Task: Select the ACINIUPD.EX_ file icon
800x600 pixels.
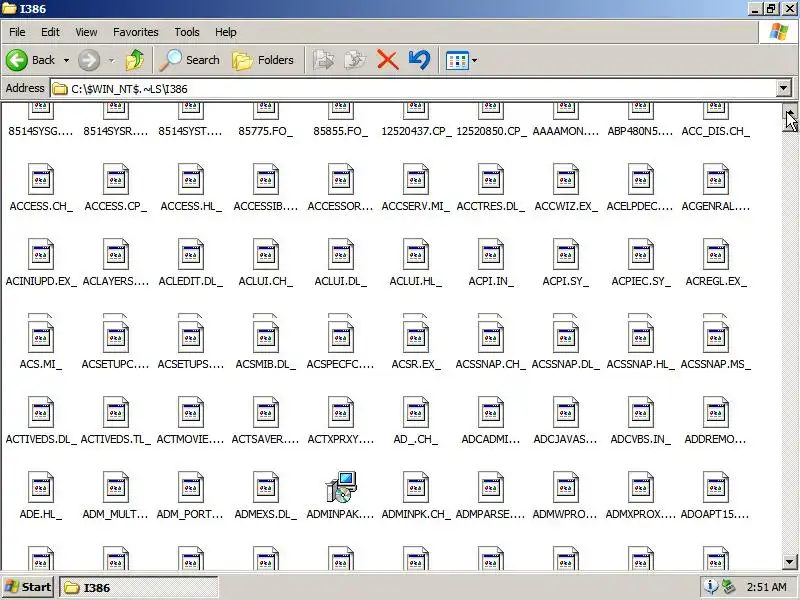Action: click(41, 254)
